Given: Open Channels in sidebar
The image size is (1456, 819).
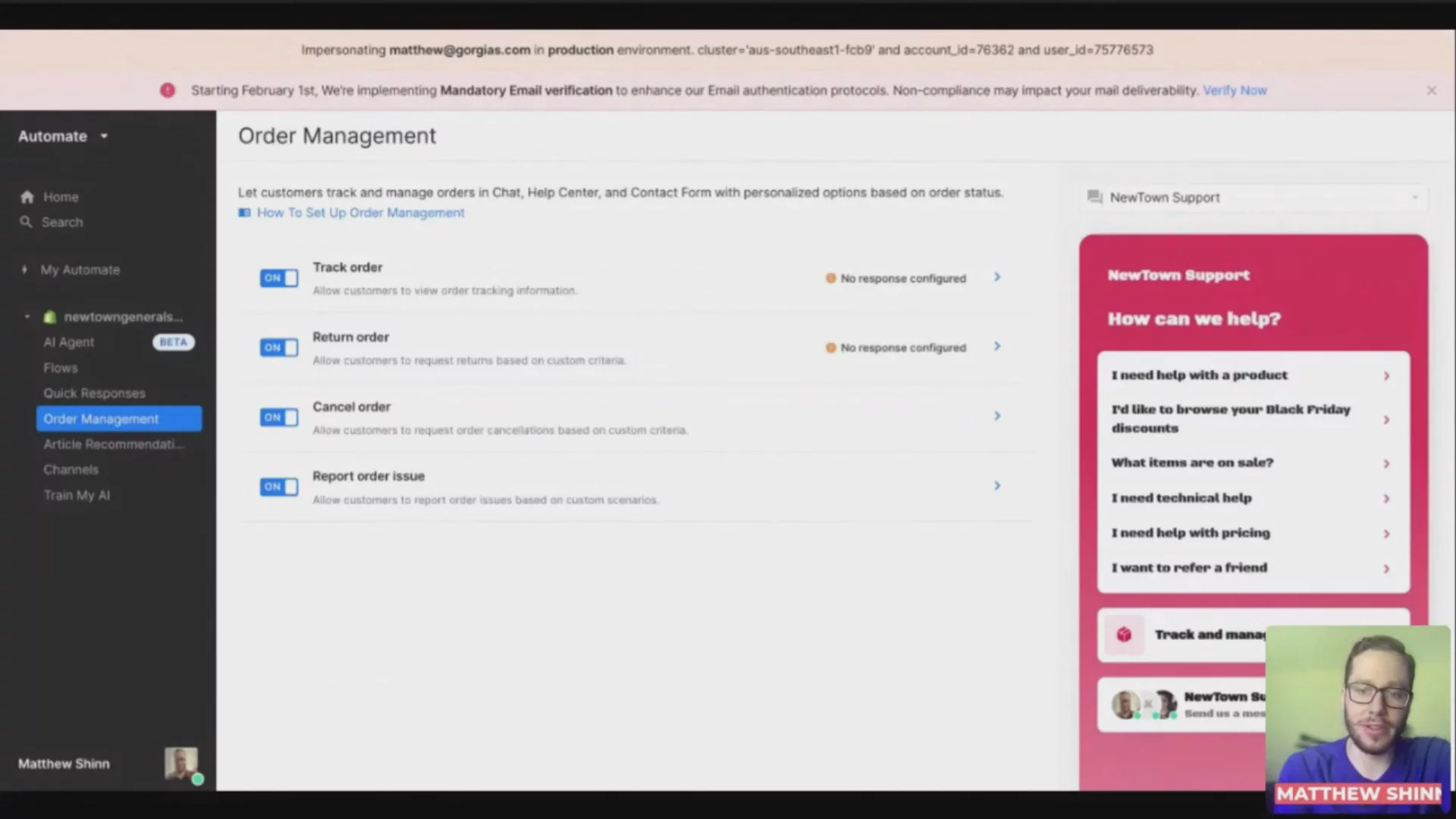Looking at the screenshot, I should [x=71, y=470].
